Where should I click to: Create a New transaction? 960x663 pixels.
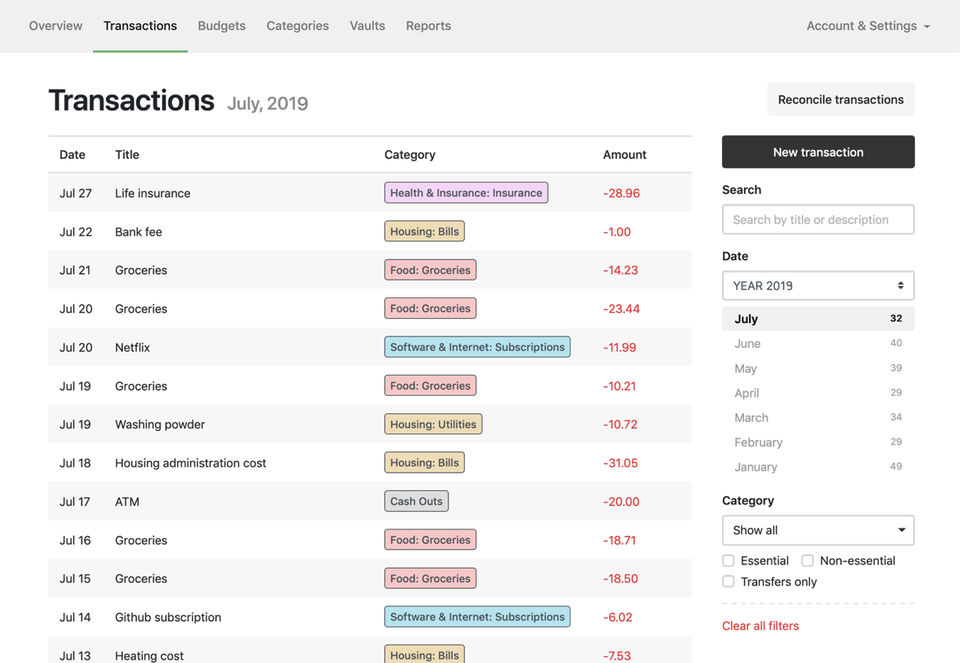pos(818,152)
